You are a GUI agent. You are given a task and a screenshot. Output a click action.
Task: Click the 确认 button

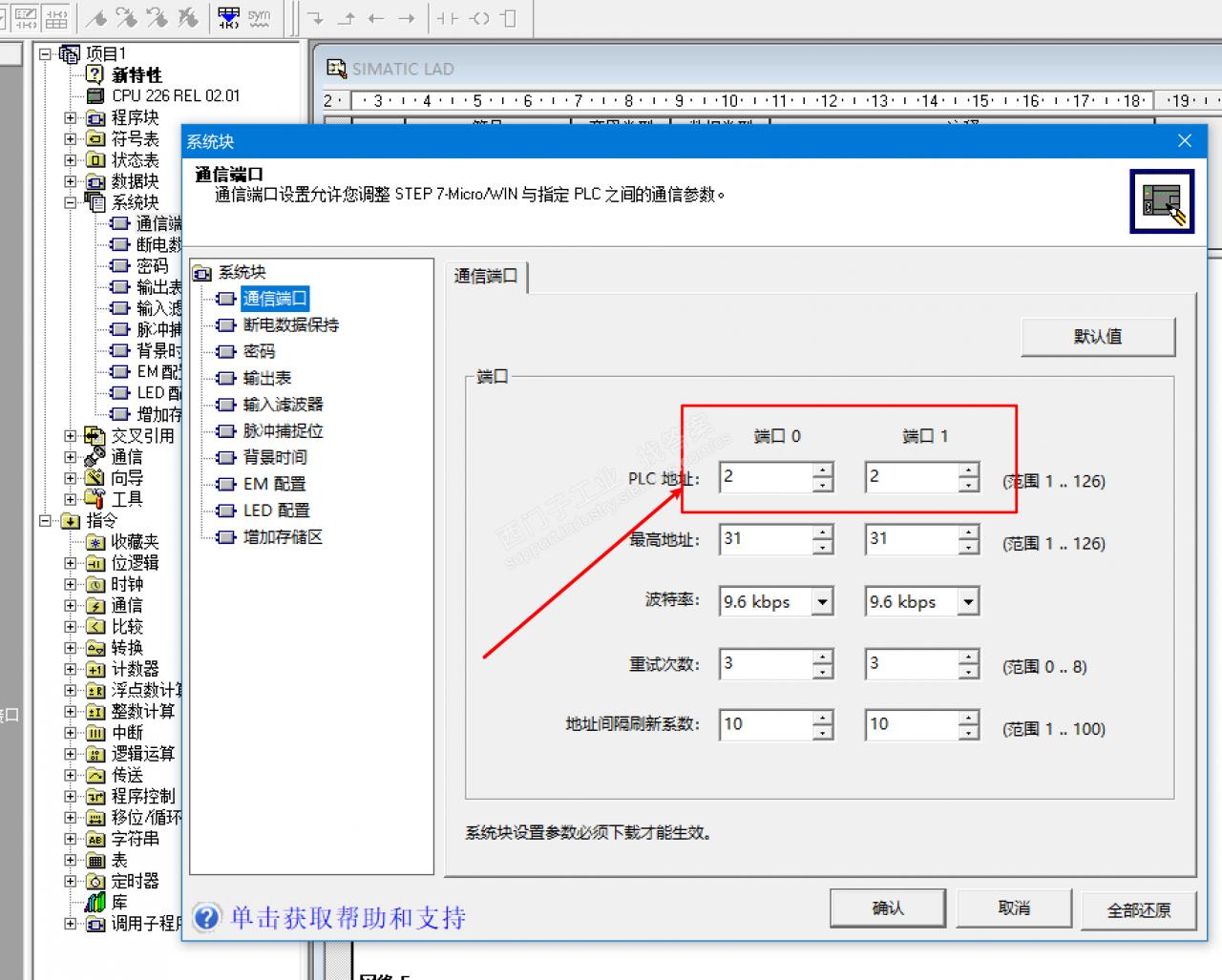tap(888, 907)
